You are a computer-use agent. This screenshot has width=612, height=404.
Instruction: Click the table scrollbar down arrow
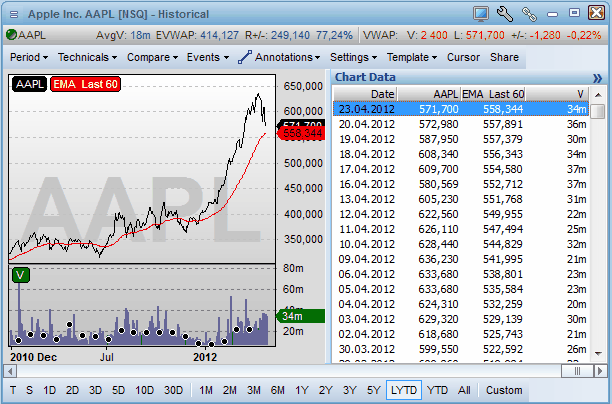click(x=598, y=354)
